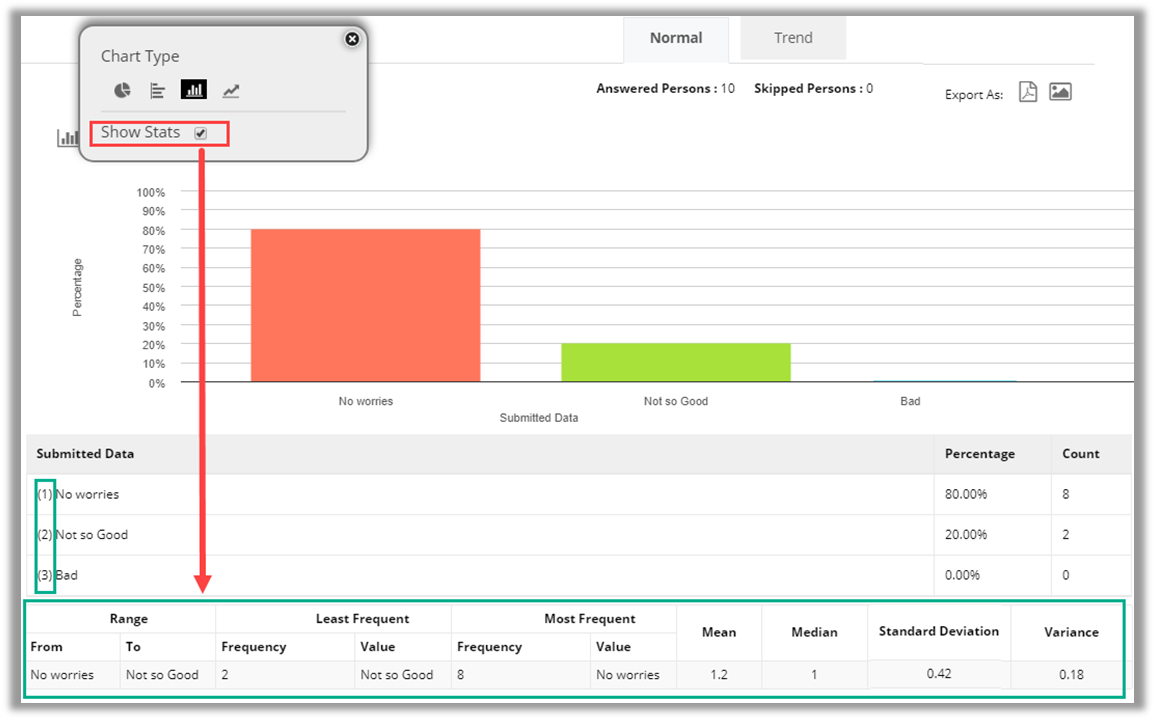The height and width of the screenshot is (720, 1156).
Task: Click the Count column header
Action: coord(1080,454)
